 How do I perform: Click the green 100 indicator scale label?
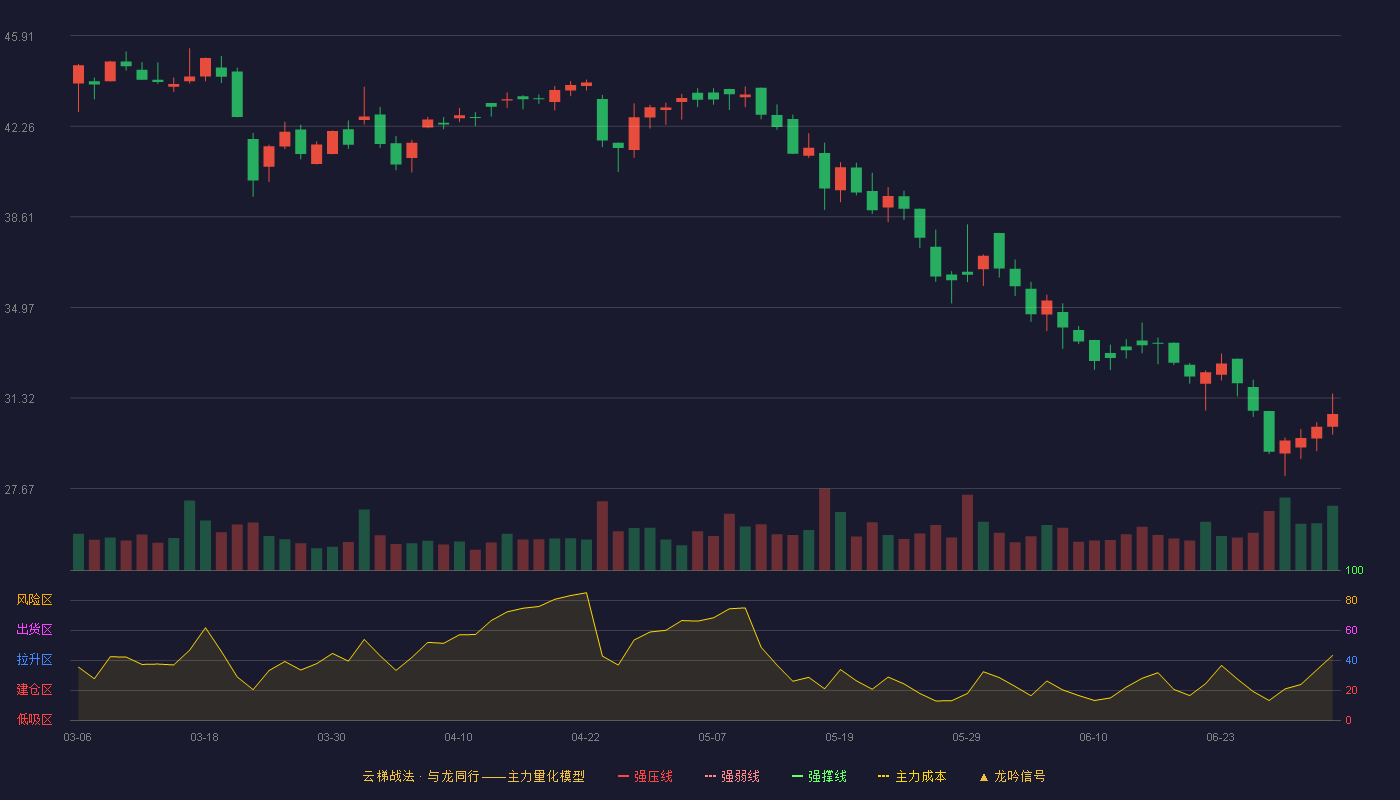[1354, 571]
